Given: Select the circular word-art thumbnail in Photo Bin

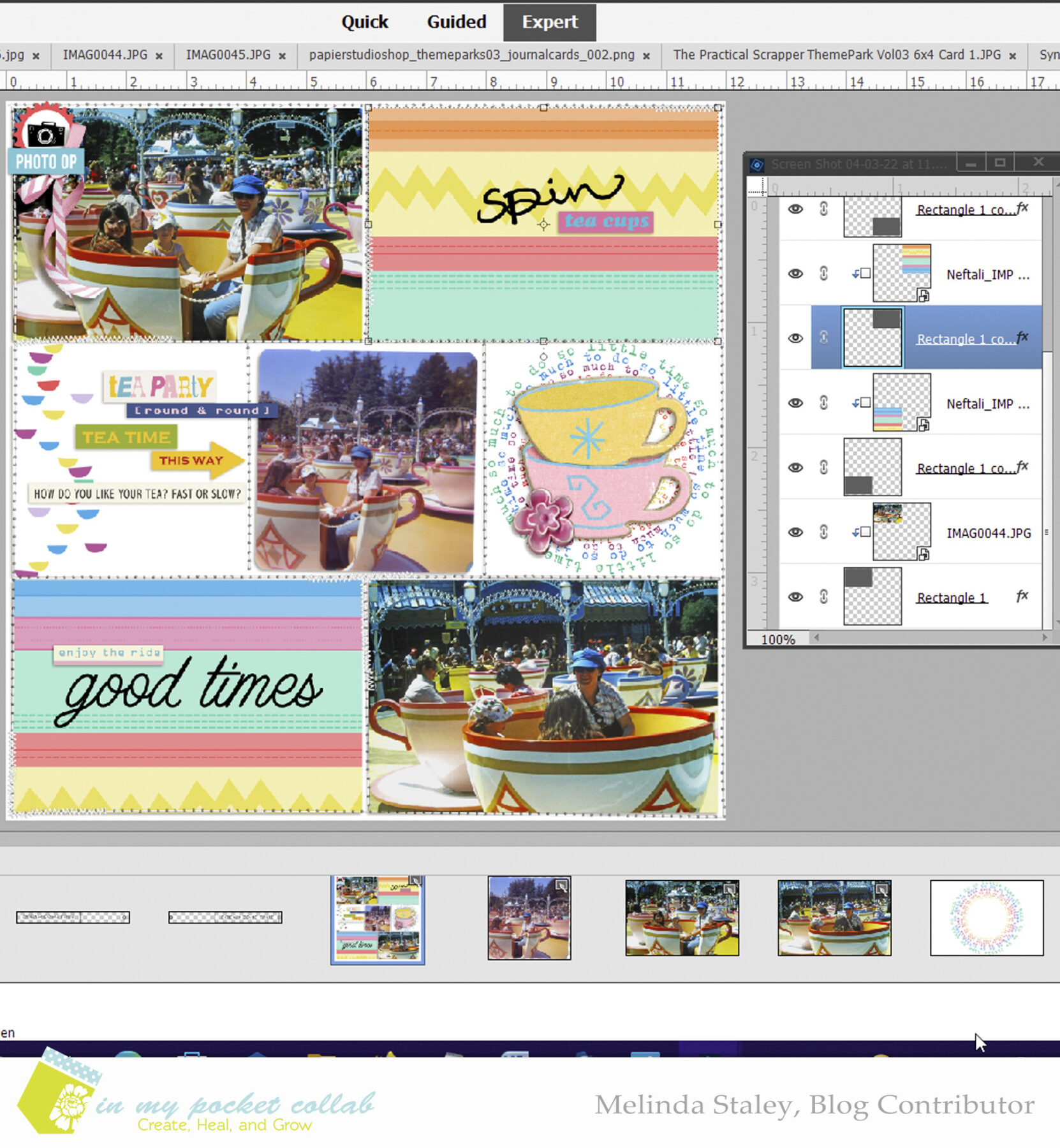Looking at the screenshot, I should click(987, 917).
